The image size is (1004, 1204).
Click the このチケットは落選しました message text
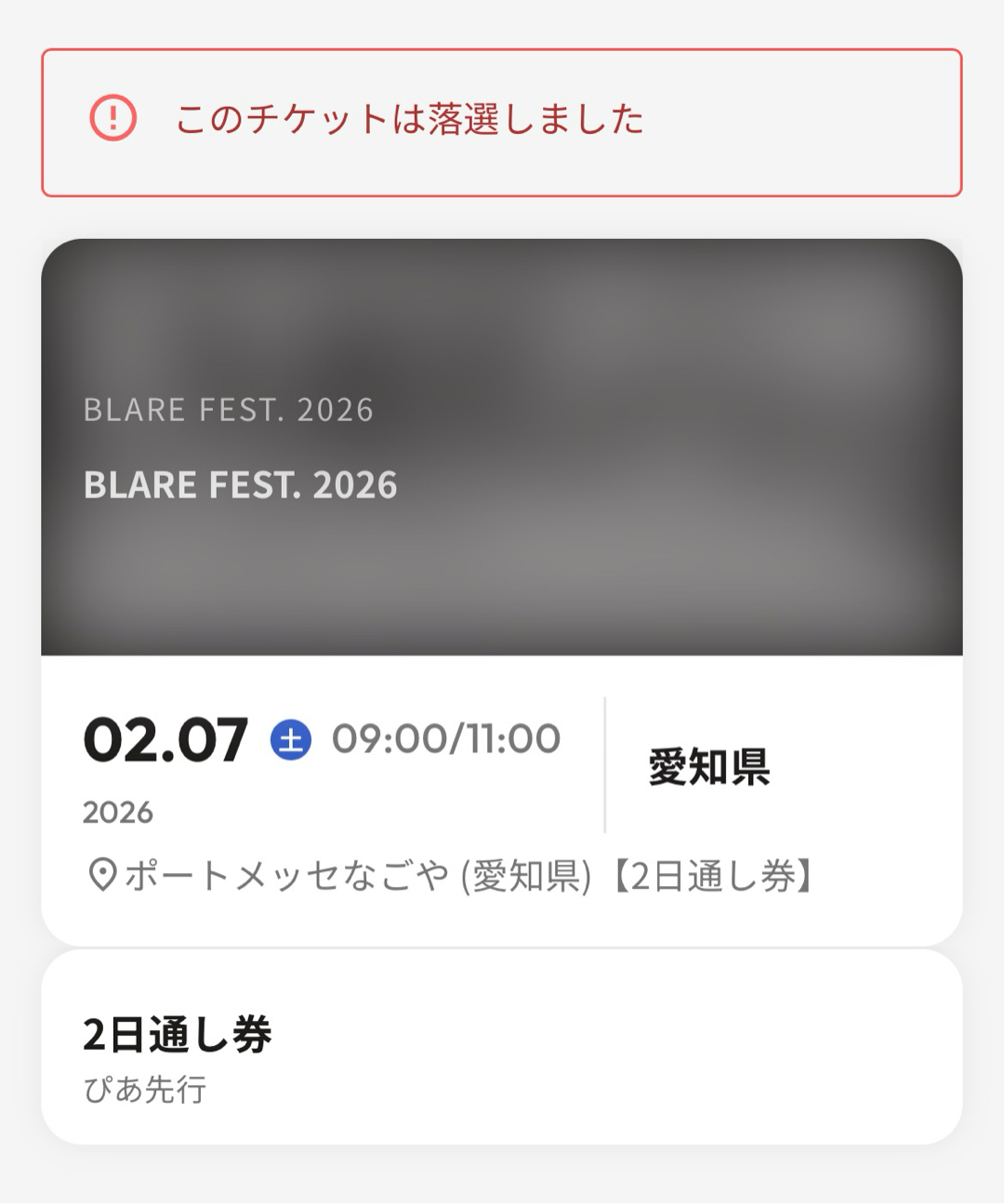pos(410,119)
